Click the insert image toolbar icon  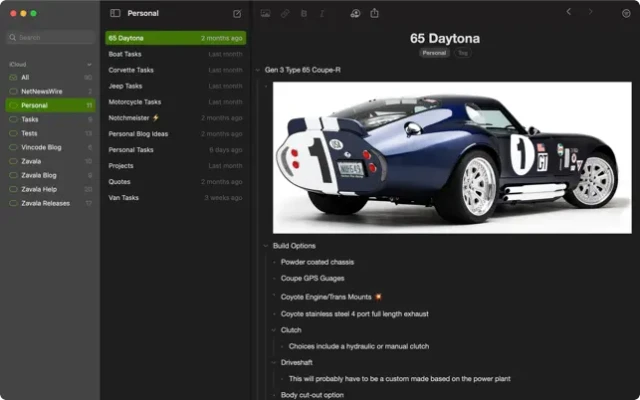[265, 14]
